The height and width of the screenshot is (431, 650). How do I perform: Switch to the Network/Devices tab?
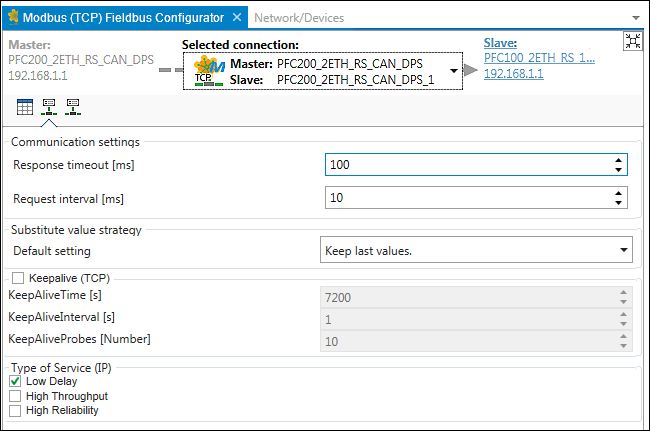point(299,18)
